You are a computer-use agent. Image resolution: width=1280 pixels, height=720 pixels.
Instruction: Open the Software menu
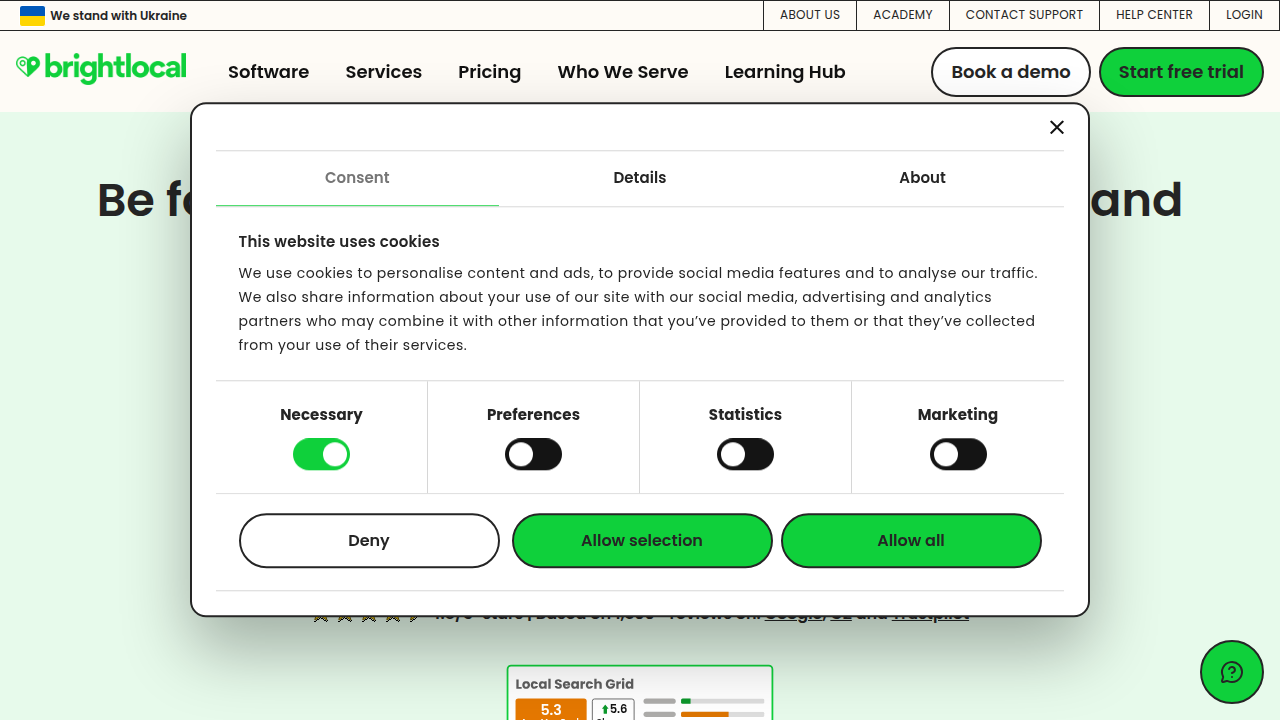point(268,72)
